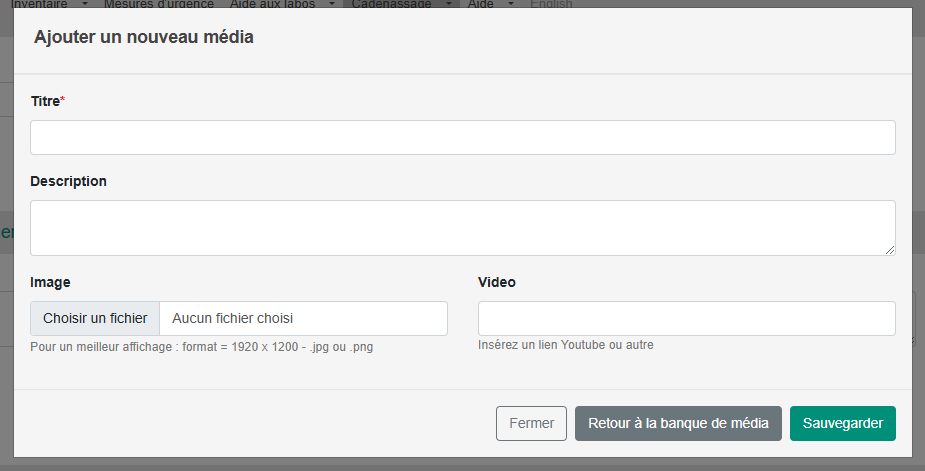This screenshot has width=925, height=471.
Task: Close the dialog with Fermer button
Action: 532,423
